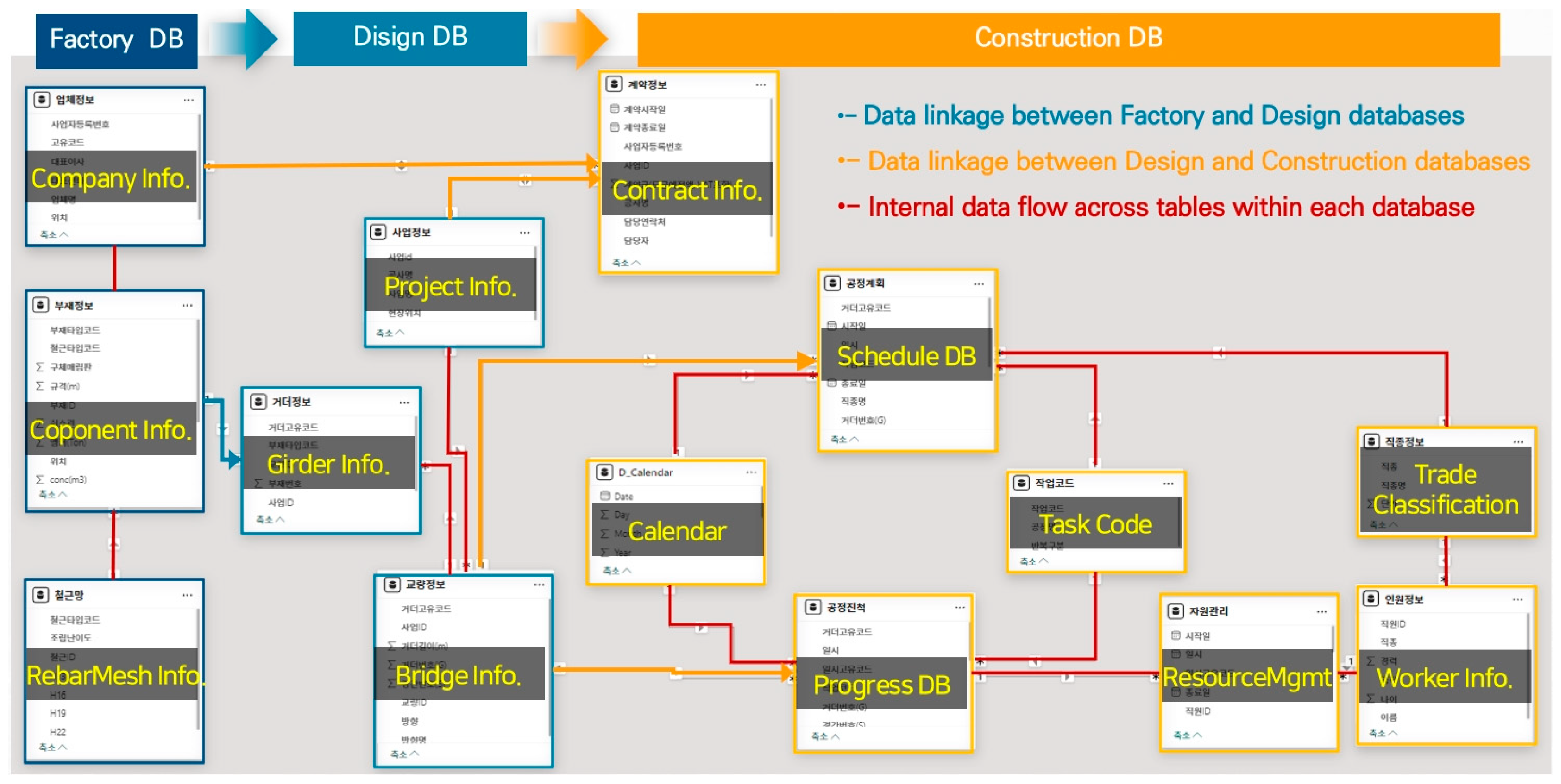Click the Disign DB header box
1561x784 pixels.
click(x=410, y=38)
